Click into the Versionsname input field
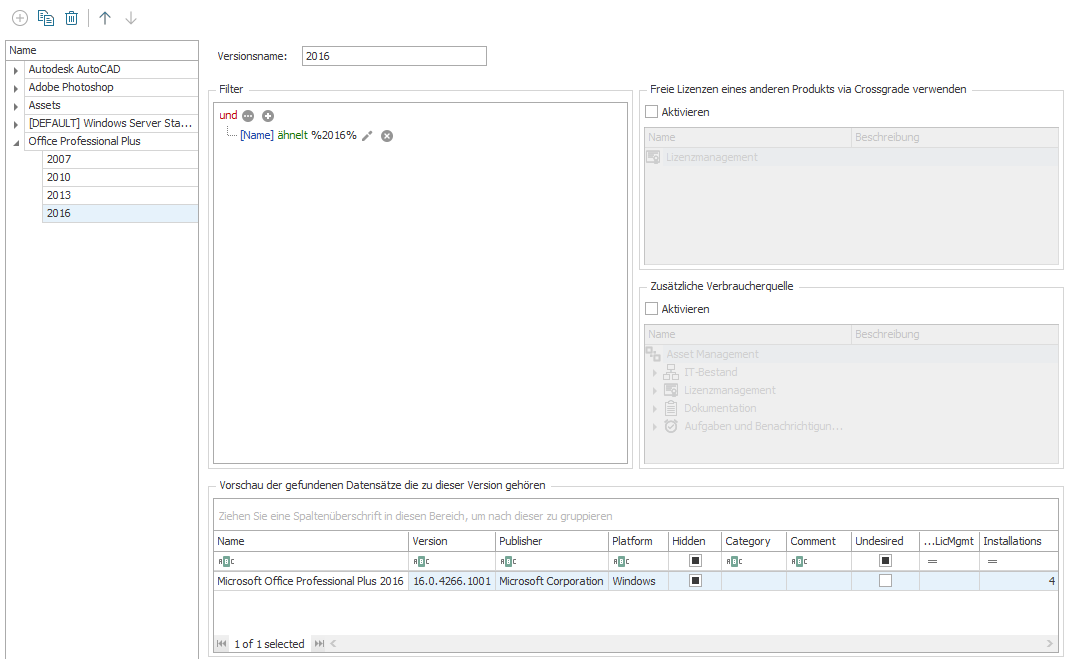This screenshot has height=659, width=1066. (x=394, y=56)
